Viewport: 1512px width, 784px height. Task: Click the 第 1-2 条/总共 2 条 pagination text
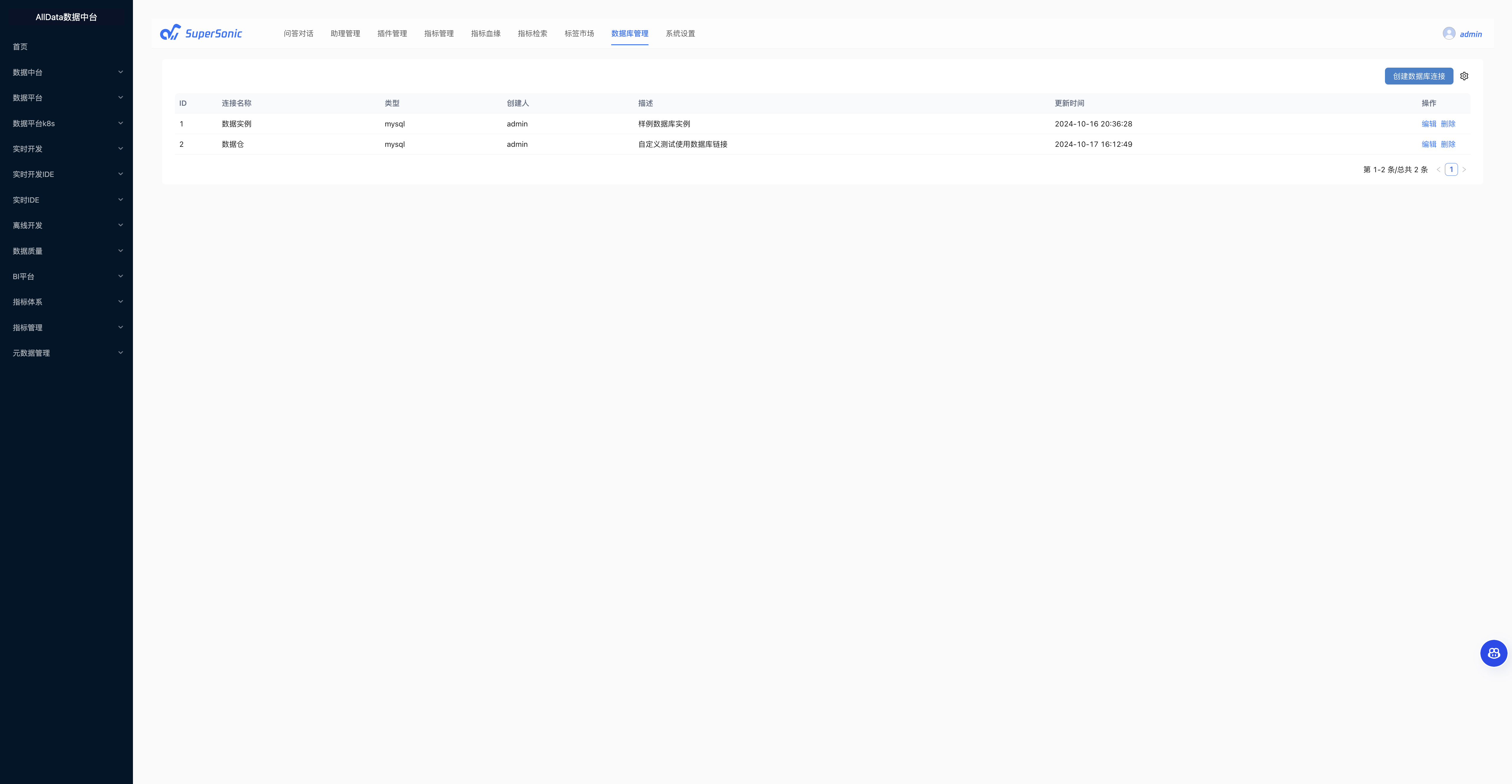1395,170
